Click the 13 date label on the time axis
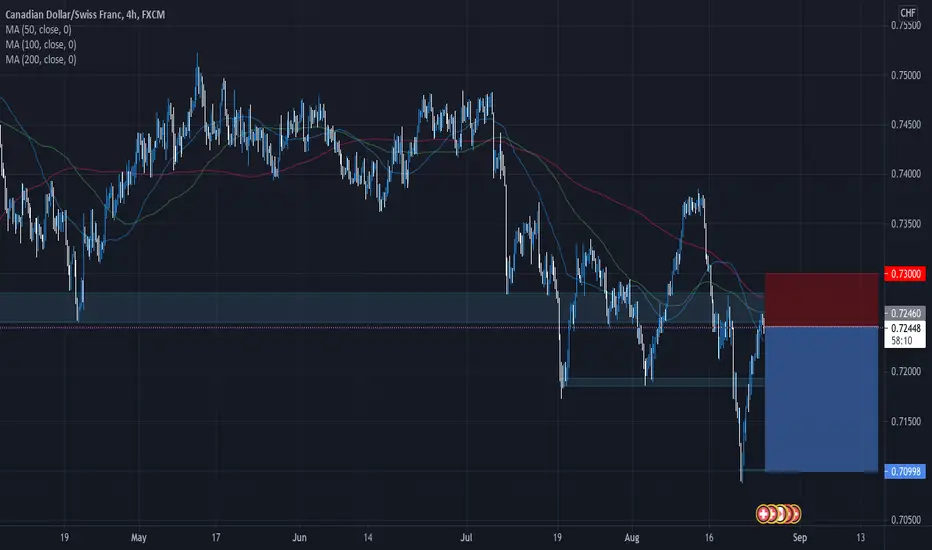This screenshot has width=932, height=550. 861,538
